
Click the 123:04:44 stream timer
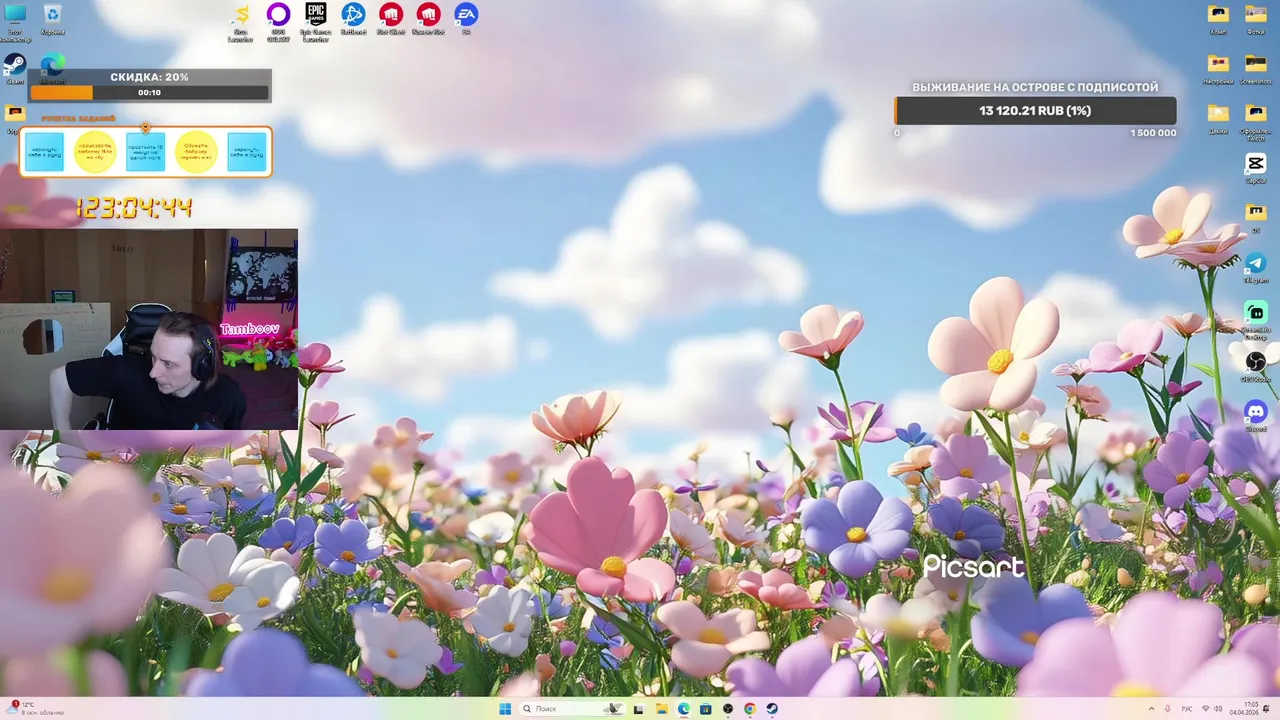point(134,208)
